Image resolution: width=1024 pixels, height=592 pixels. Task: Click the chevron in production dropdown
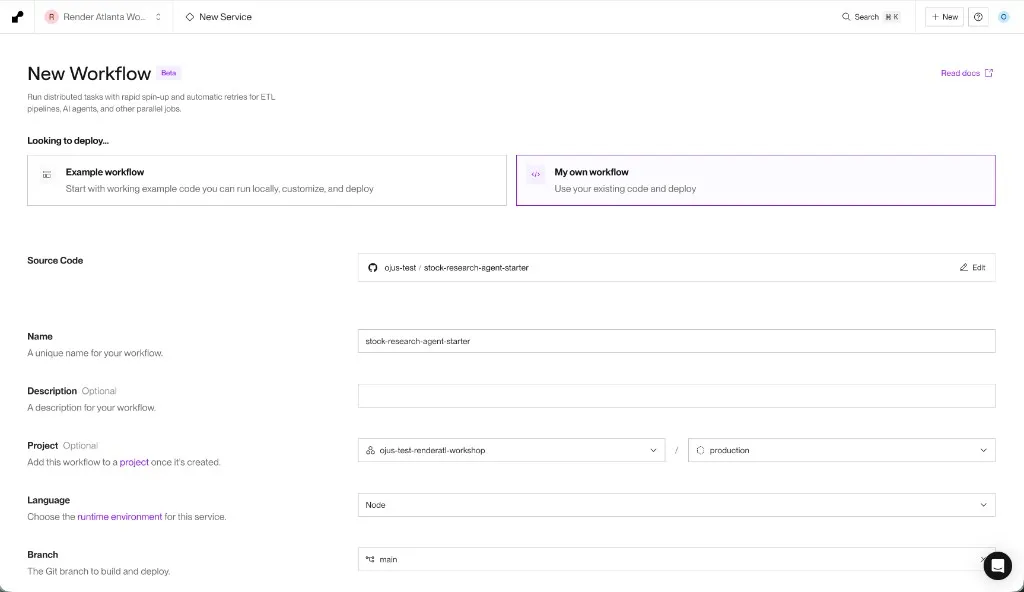tap(983, 450)
